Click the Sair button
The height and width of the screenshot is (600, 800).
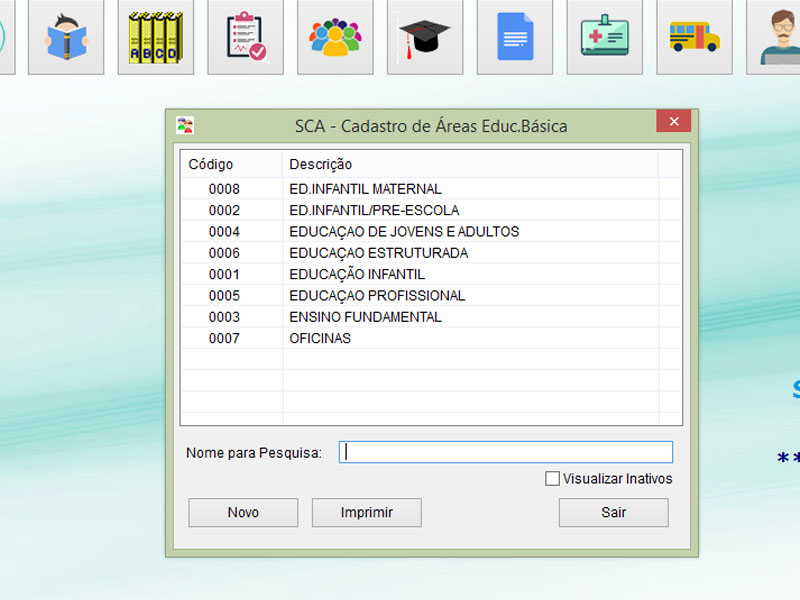[613, 513]
